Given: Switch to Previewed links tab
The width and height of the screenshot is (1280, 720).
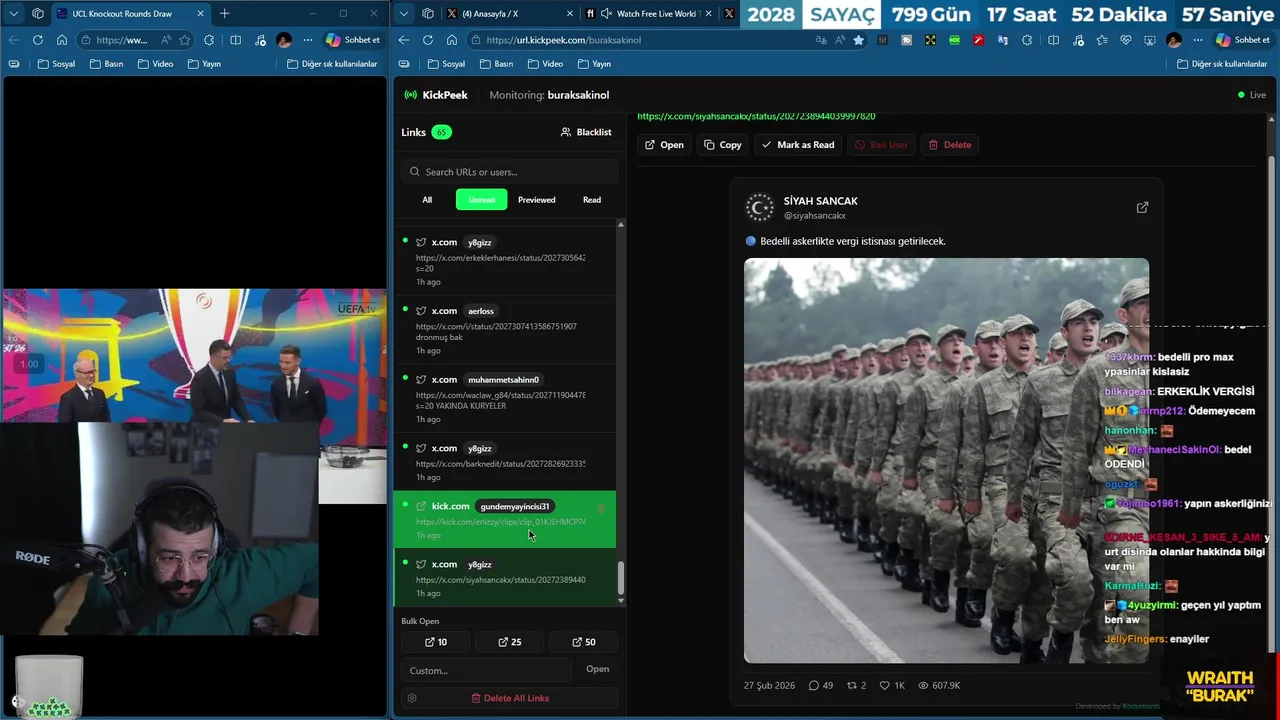Looking at the screenshot, I should (537, 200).
